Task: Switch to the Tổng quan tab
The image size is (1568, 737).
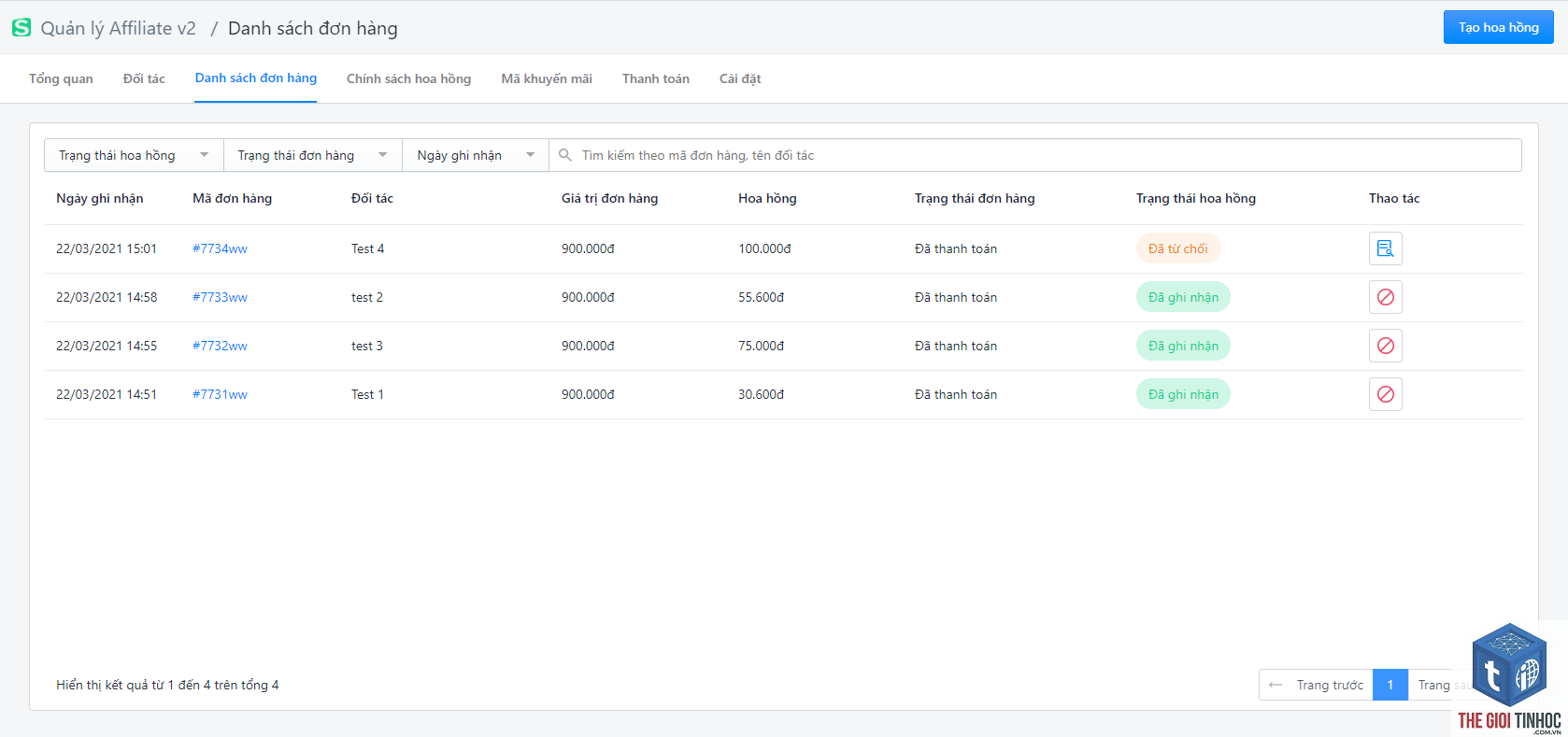Action: point(61,78)
